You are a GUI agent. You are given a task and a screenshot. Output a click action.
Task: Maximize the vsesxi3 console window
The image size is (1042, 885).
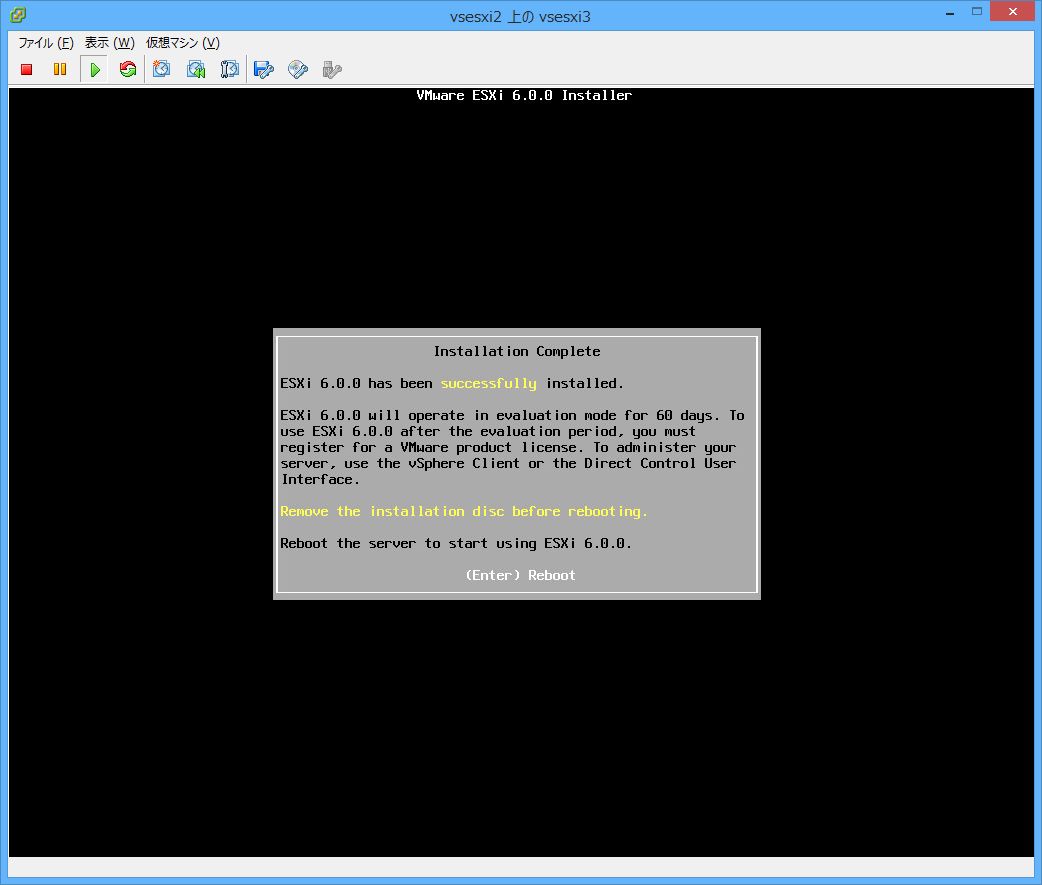[x=977, y=12]
